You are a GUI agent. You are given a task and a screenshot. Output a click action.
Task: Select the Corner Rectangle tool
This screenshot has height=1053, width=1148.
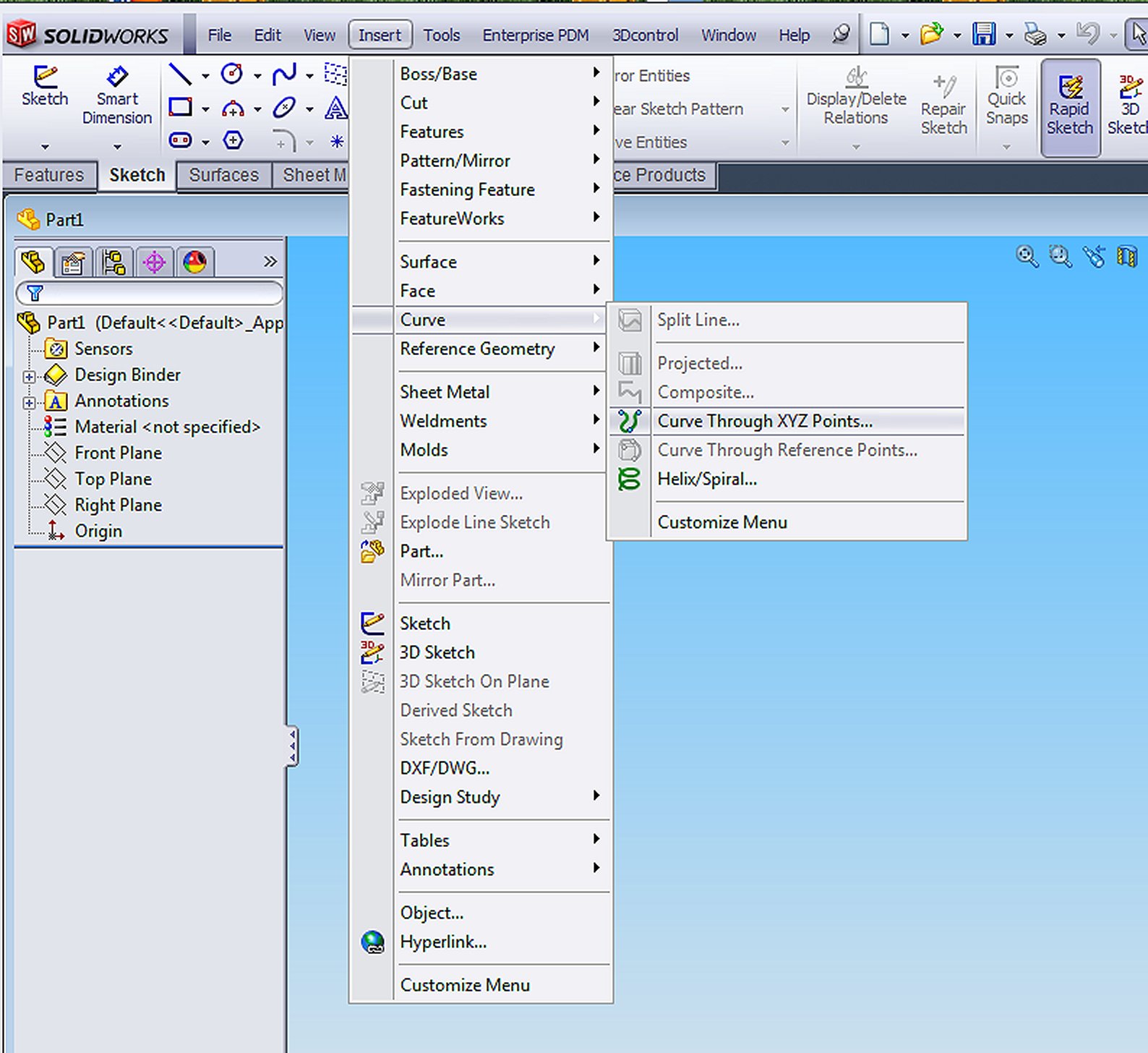point(180,108)
